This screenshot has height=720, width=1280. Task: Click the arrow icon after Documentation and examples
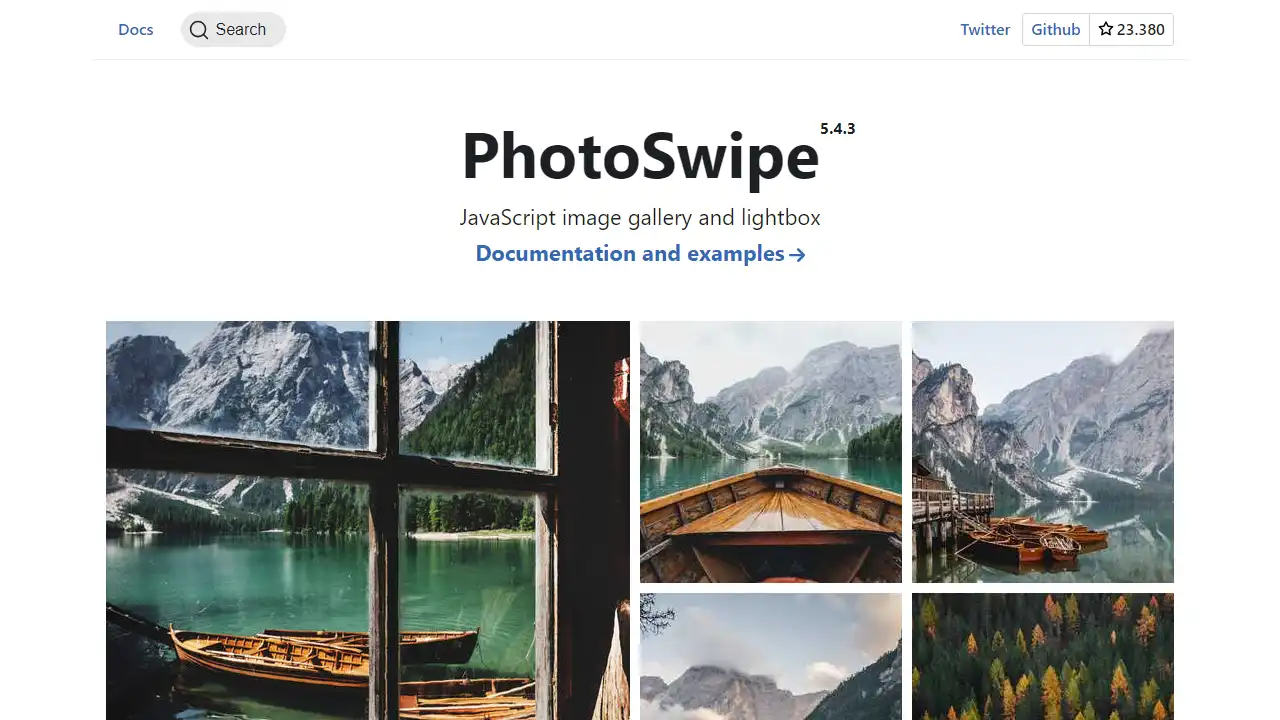pyautogui.click(x=797, y=254)
